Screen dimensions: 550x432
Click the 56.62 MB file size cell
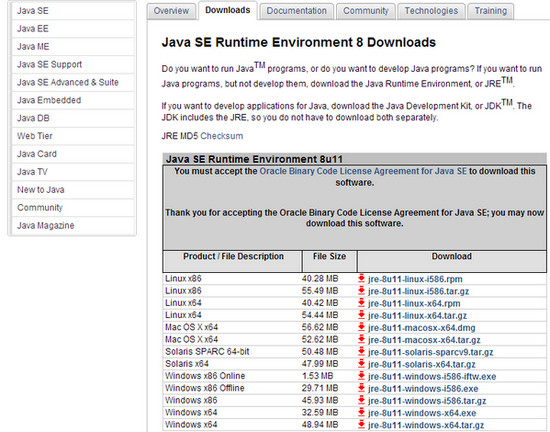(320, 328)
